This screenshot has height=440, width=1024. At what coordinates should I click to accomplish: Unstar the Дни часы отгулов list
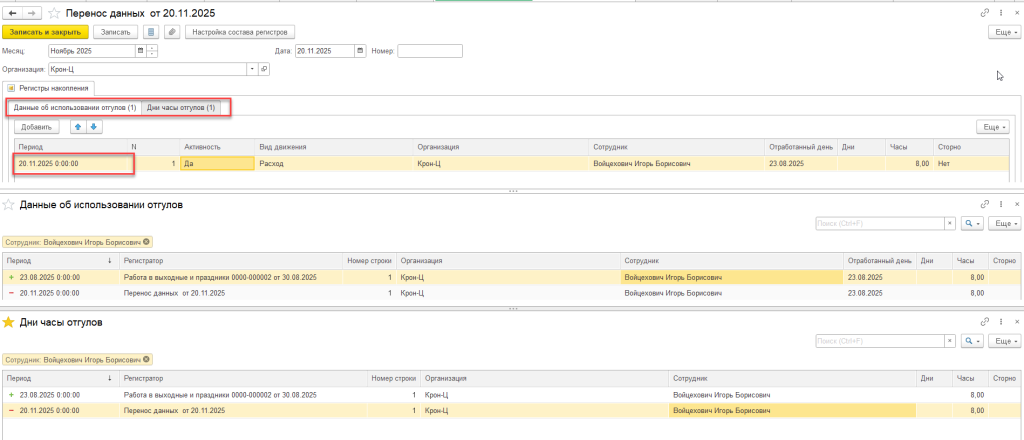[10, 321]
